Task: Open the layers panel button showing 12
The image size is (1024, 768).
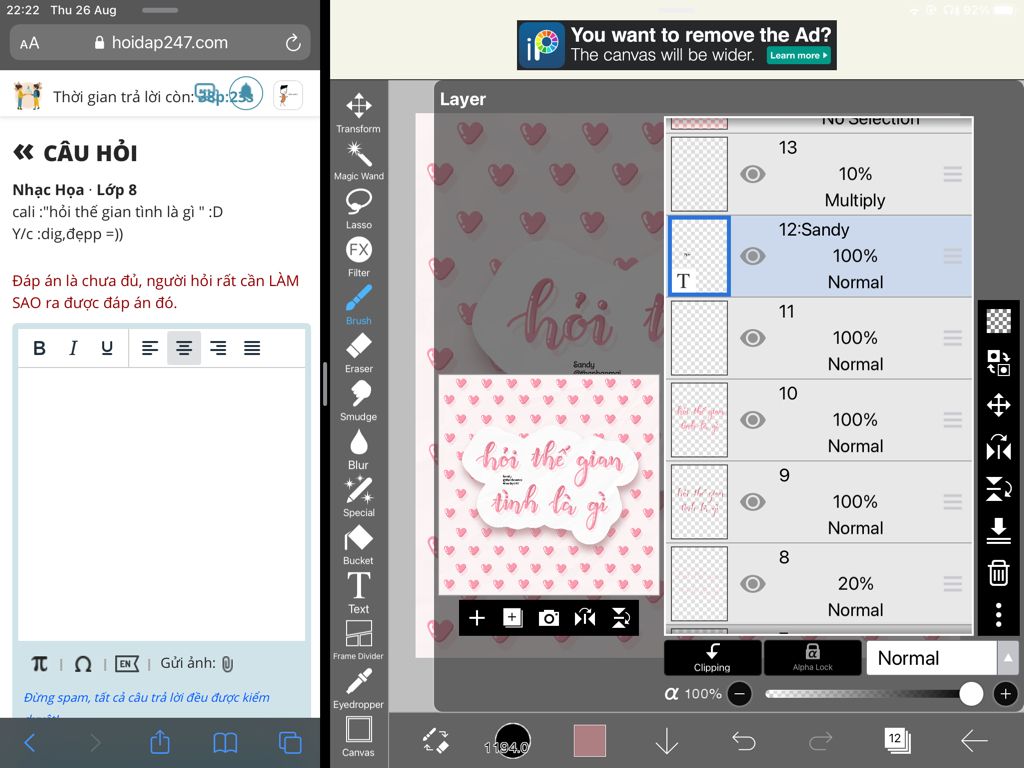Action: click(x=897, y=740)
